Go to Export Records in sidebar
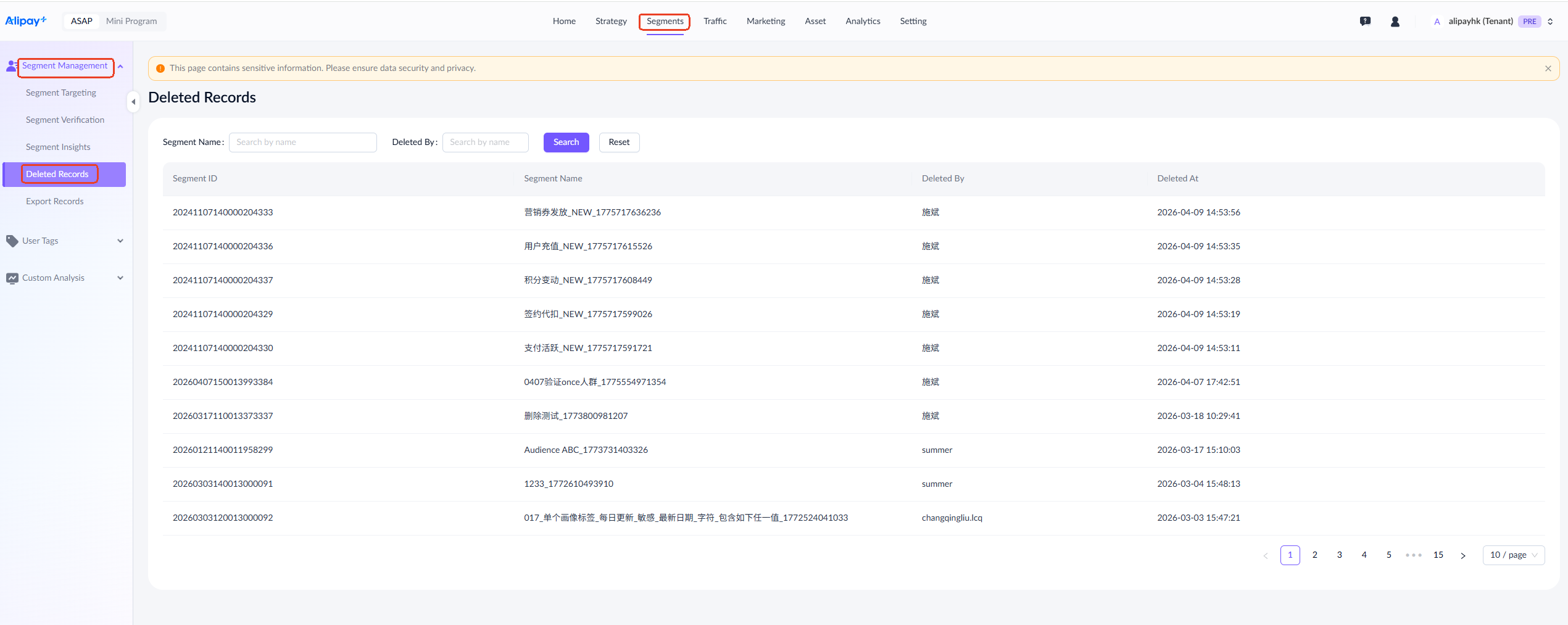Screen dimensions: 1568x625 tap(55, 201)
